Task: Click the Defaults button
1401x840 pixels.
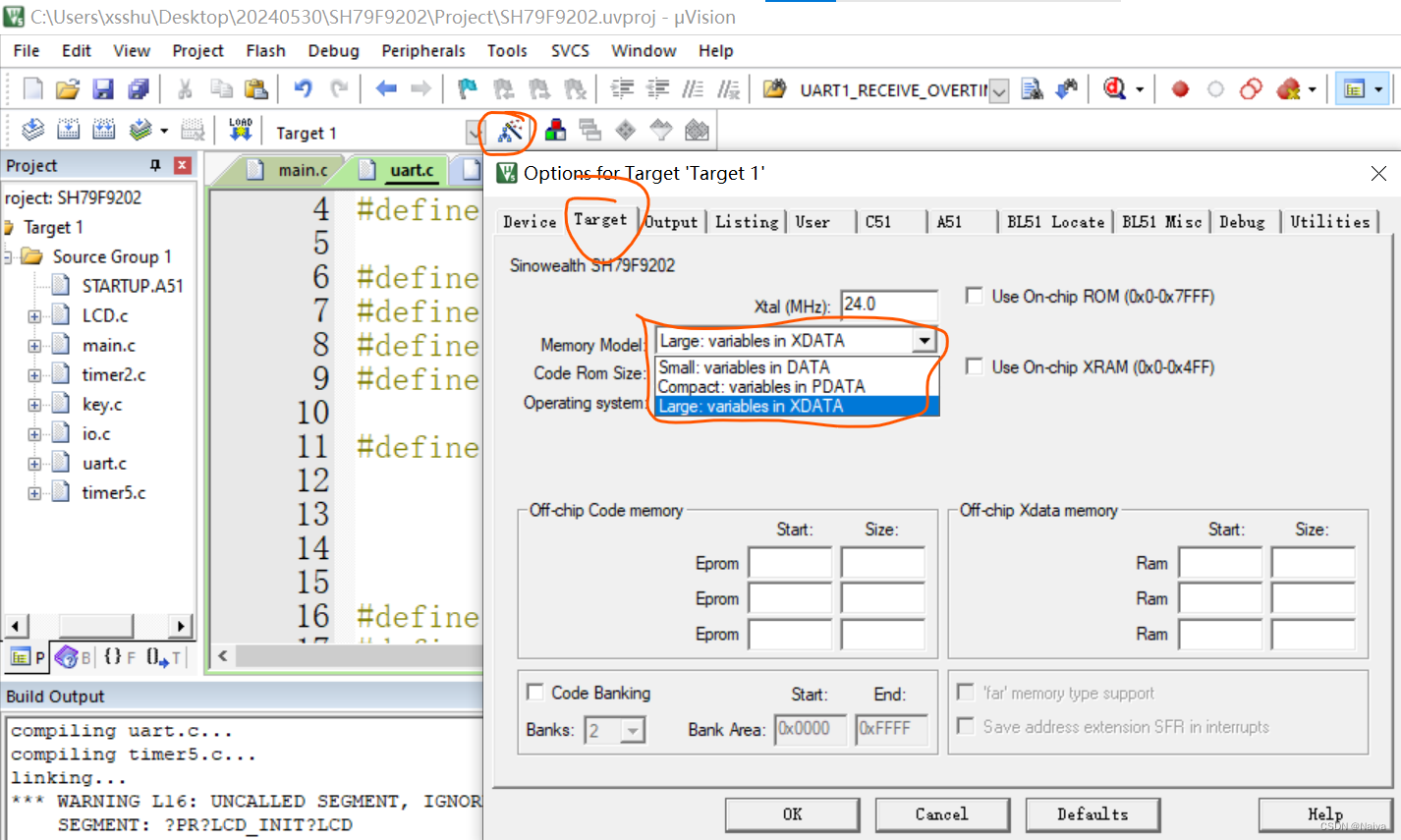Action: [1093, 814]
